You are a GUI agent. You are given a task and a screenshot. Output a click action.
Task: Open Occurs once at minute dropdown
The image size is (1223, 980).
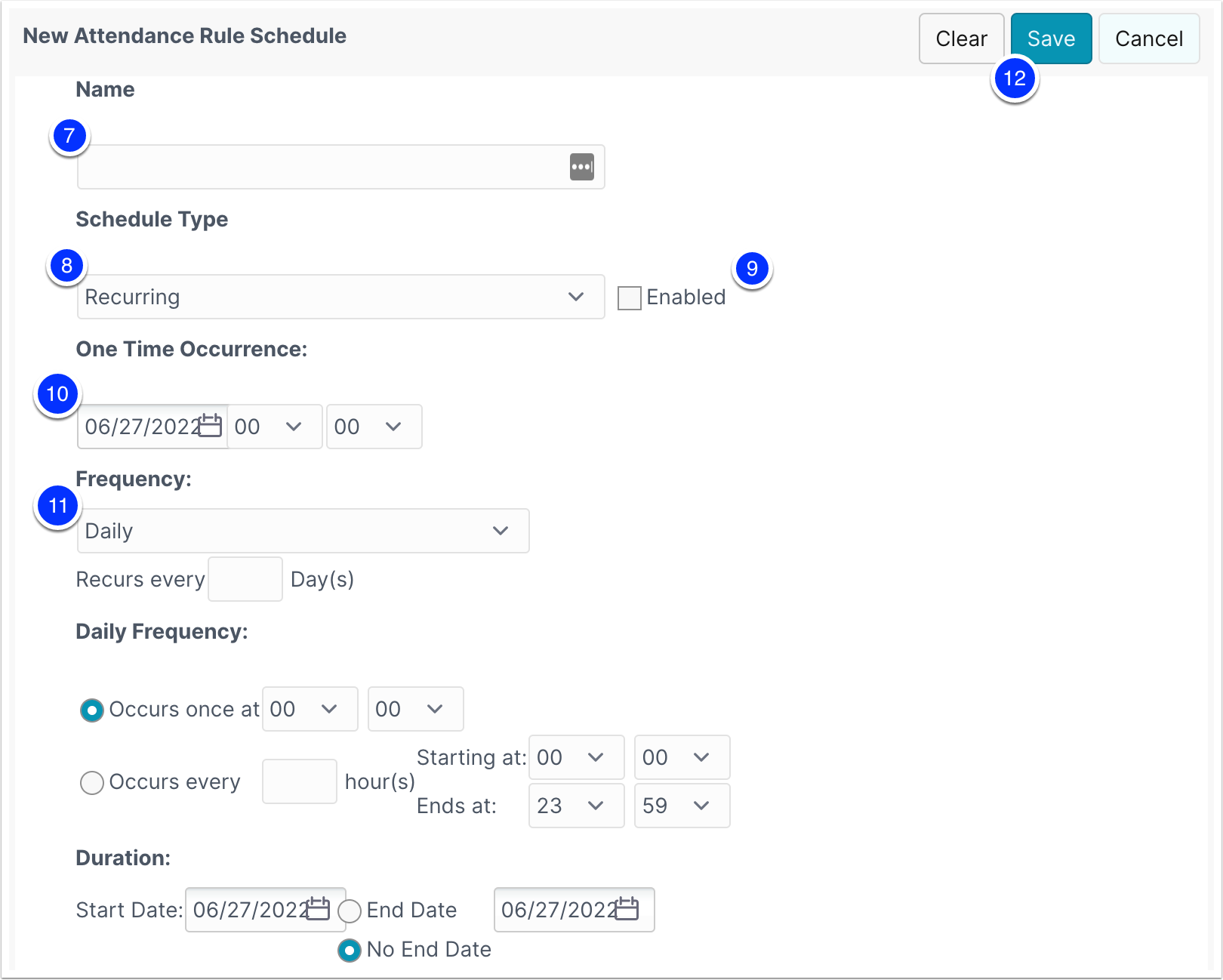(416, 709)
